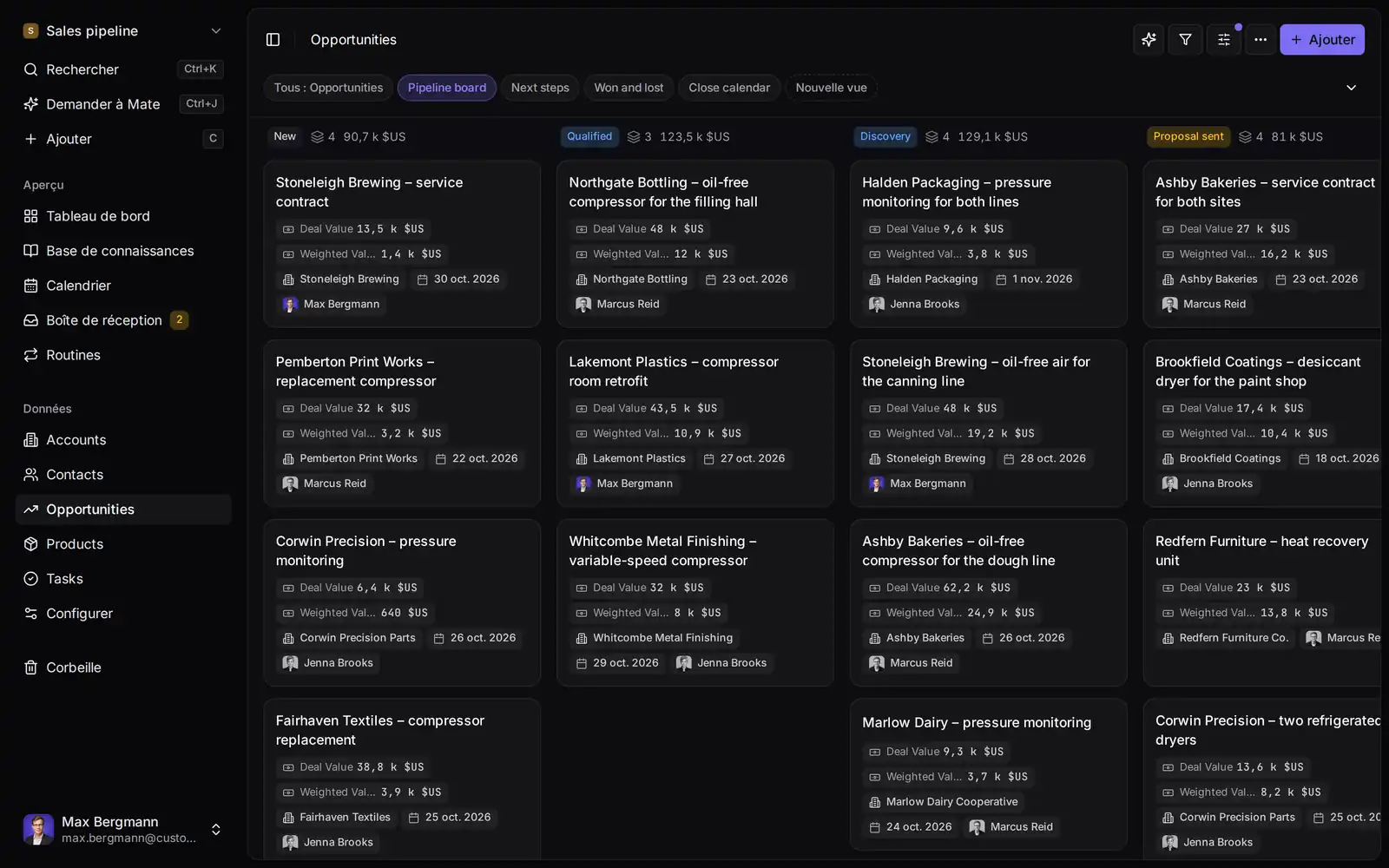
Task: Open Marlow Dairy – pressure monitoring card
Action: tap(988, 774)
